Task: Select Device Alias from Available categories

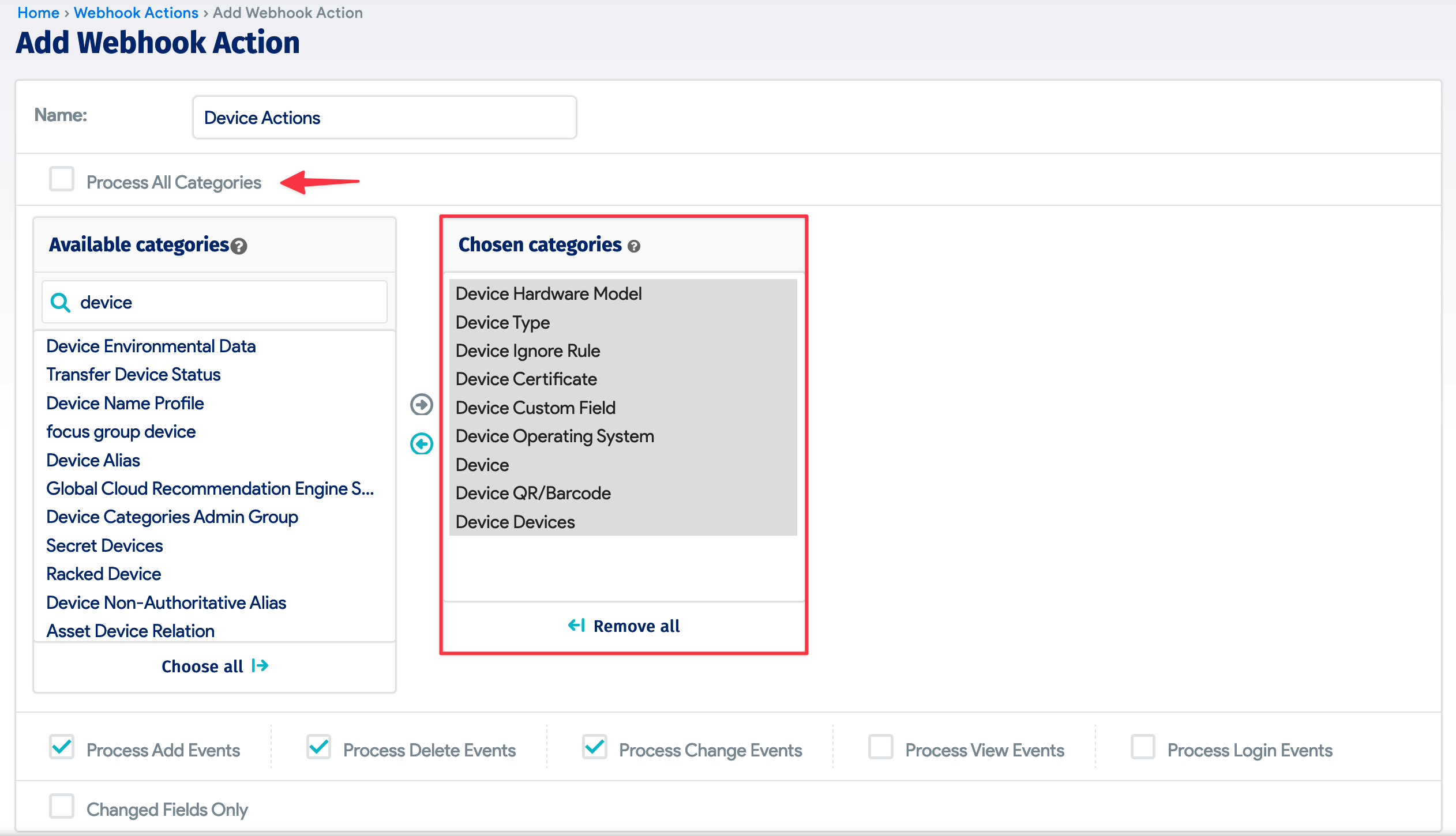Action: (x=93, y=460)
